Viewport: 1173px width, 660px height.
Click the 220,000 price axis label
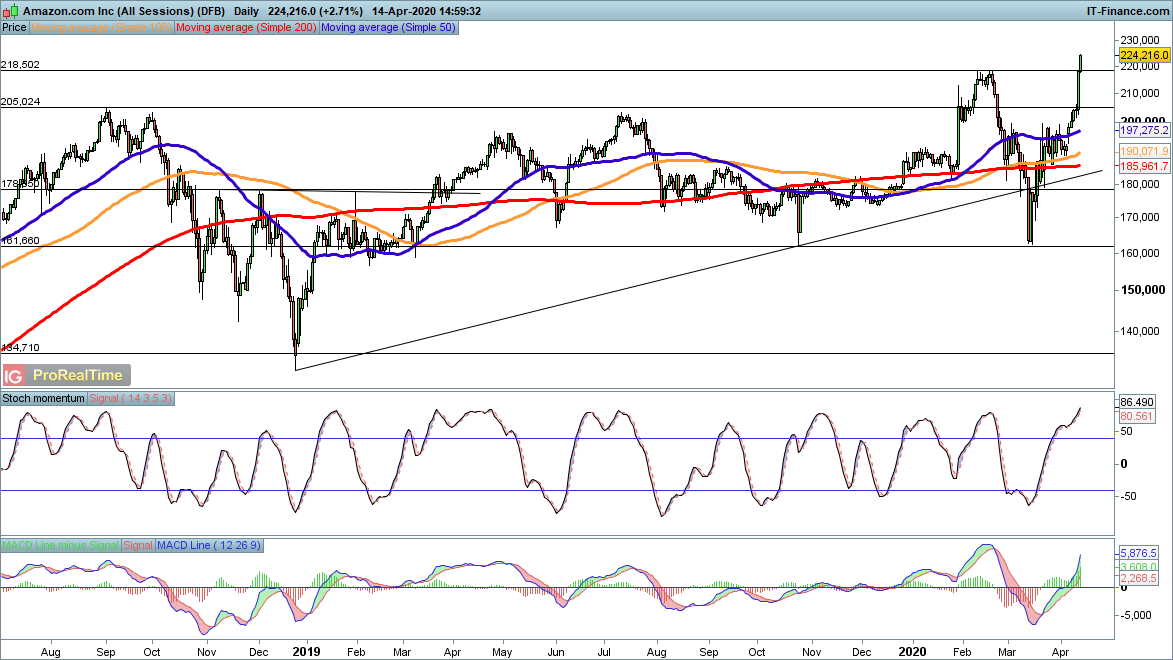tap(1140, 67)
